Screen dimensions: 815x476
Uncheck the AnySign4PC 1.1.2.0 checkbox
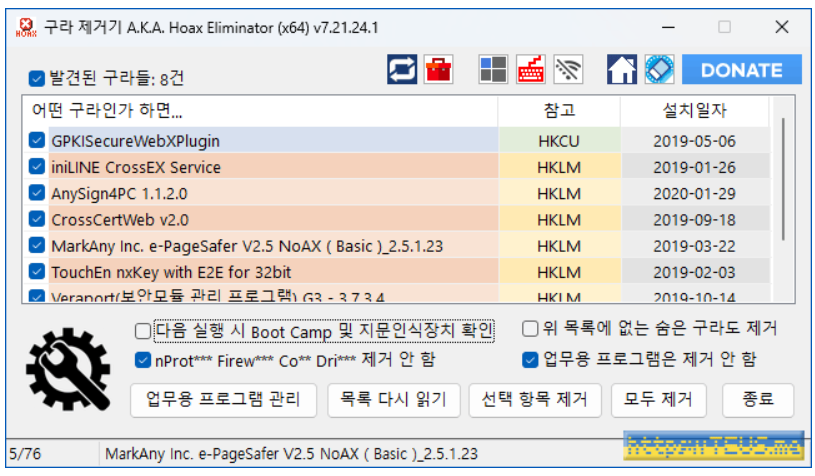pos(36,192)
